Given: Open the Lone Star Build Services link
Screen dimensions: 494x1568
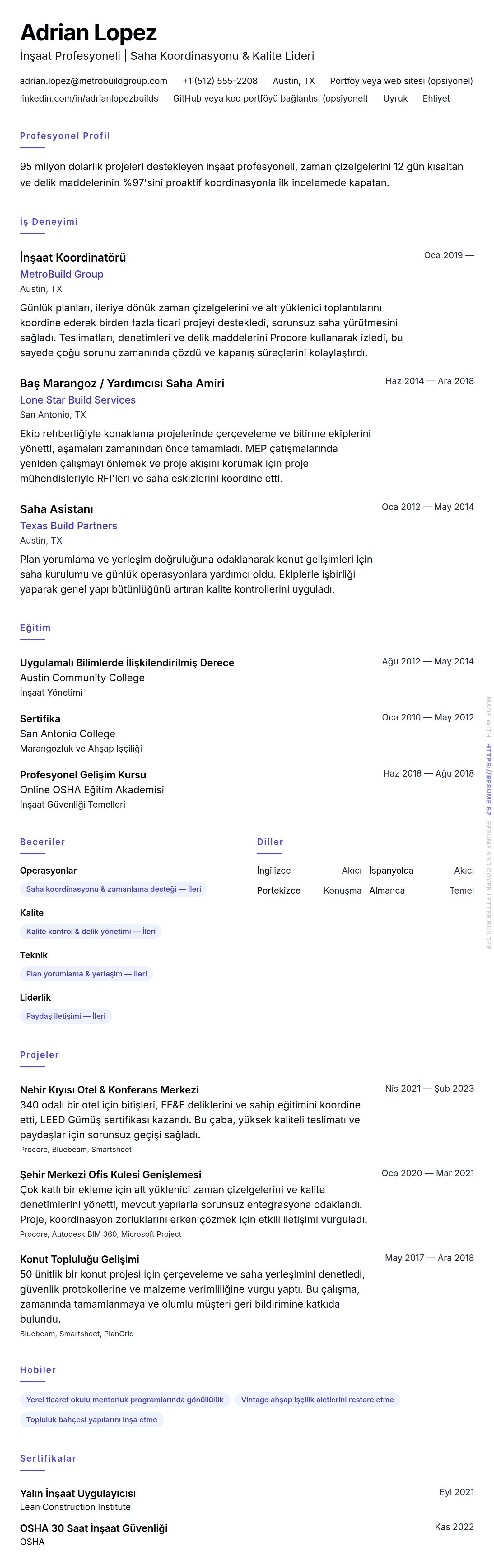Looking at the screenshot, I should point(77,400).
